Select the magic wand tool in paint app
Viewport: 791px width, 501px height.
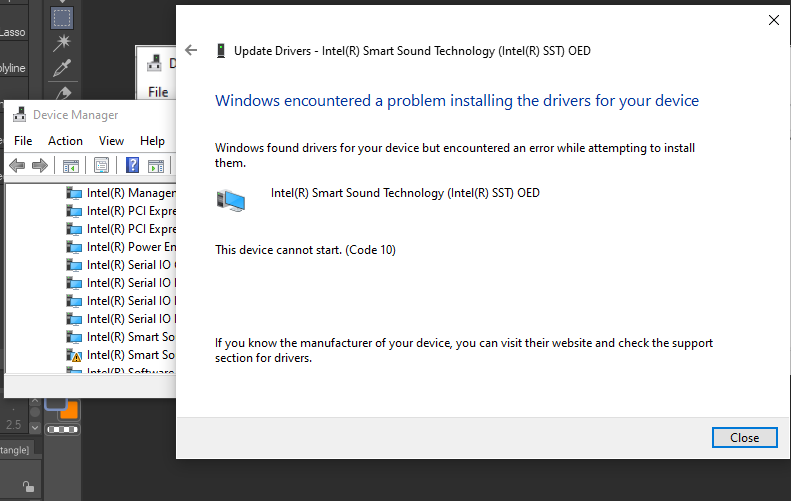point(62,42)
